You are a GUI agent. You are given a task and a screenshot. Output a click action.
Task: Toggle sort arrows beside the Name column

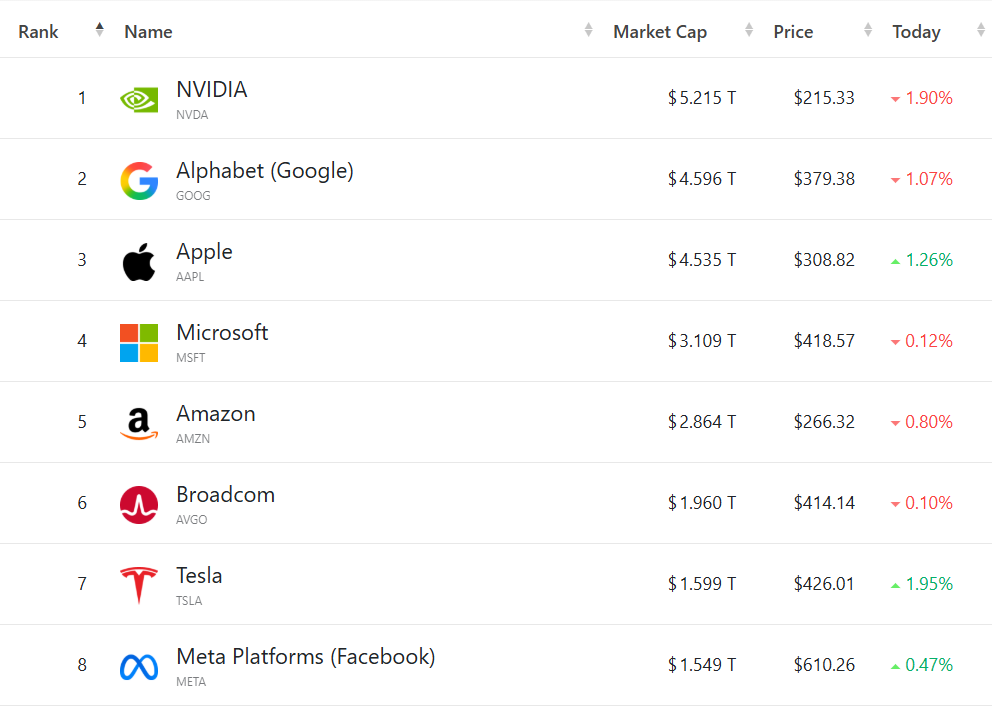click(x=588, y=30)
